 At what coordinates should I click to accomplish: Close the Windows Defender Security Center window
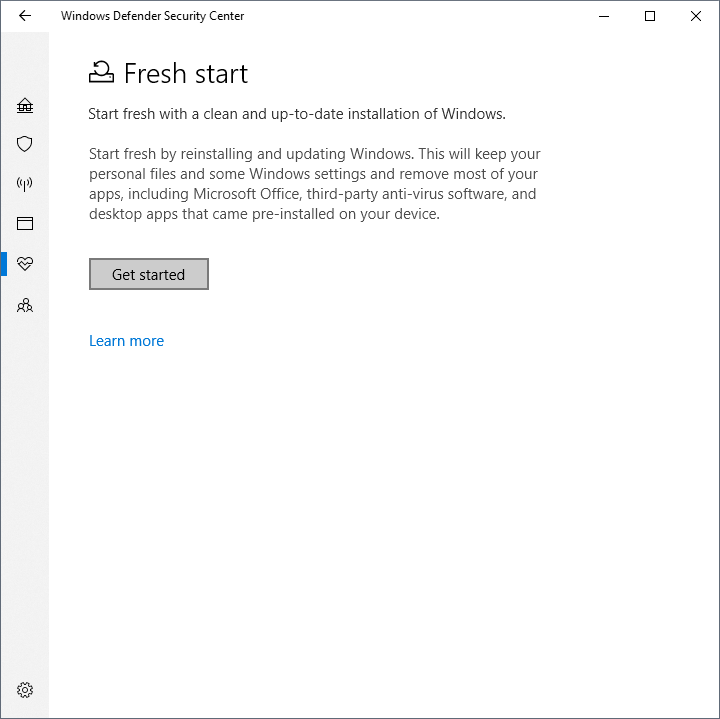[x=696, y=16]
